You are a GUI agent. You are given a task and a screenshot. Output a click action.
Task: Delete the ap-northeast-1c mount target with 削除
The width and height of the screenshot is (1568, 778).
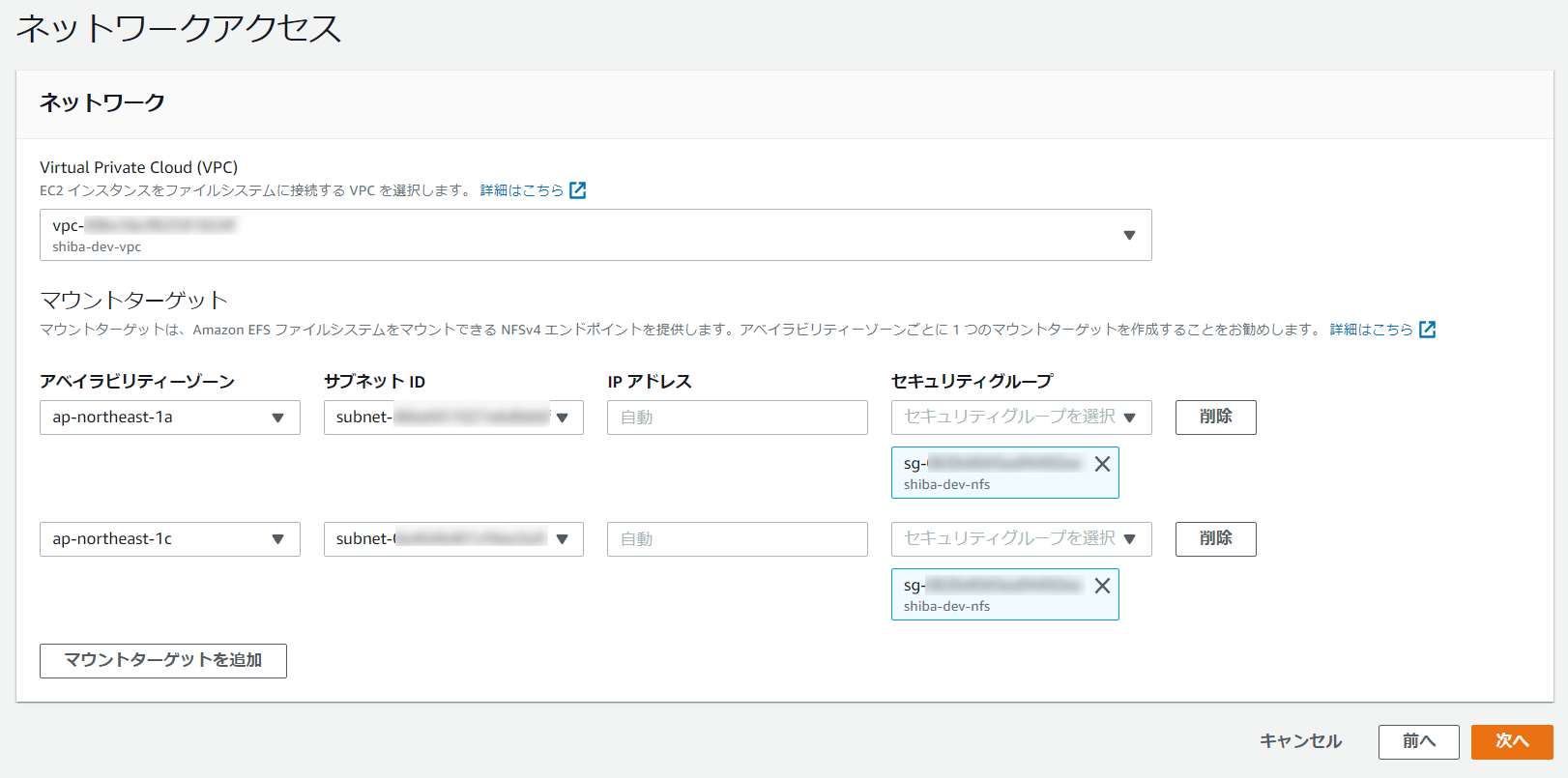(1216, 539)
